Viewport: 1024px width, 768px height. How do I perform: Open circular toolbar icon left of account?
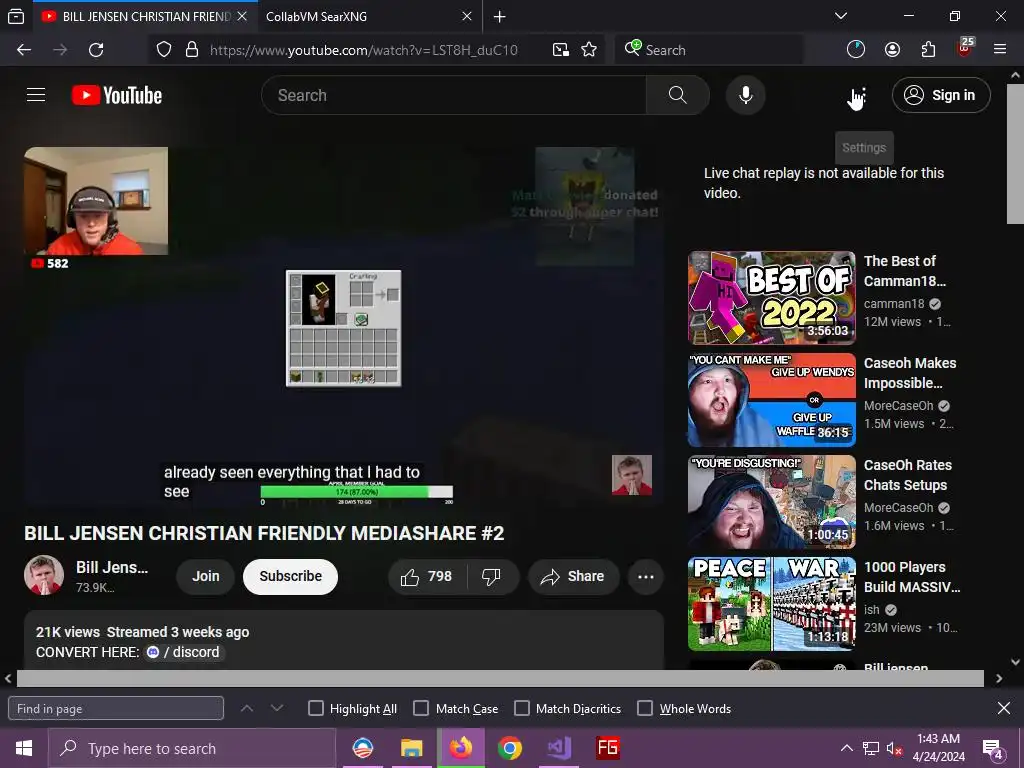pyautogui.click(x=856, y=50)
